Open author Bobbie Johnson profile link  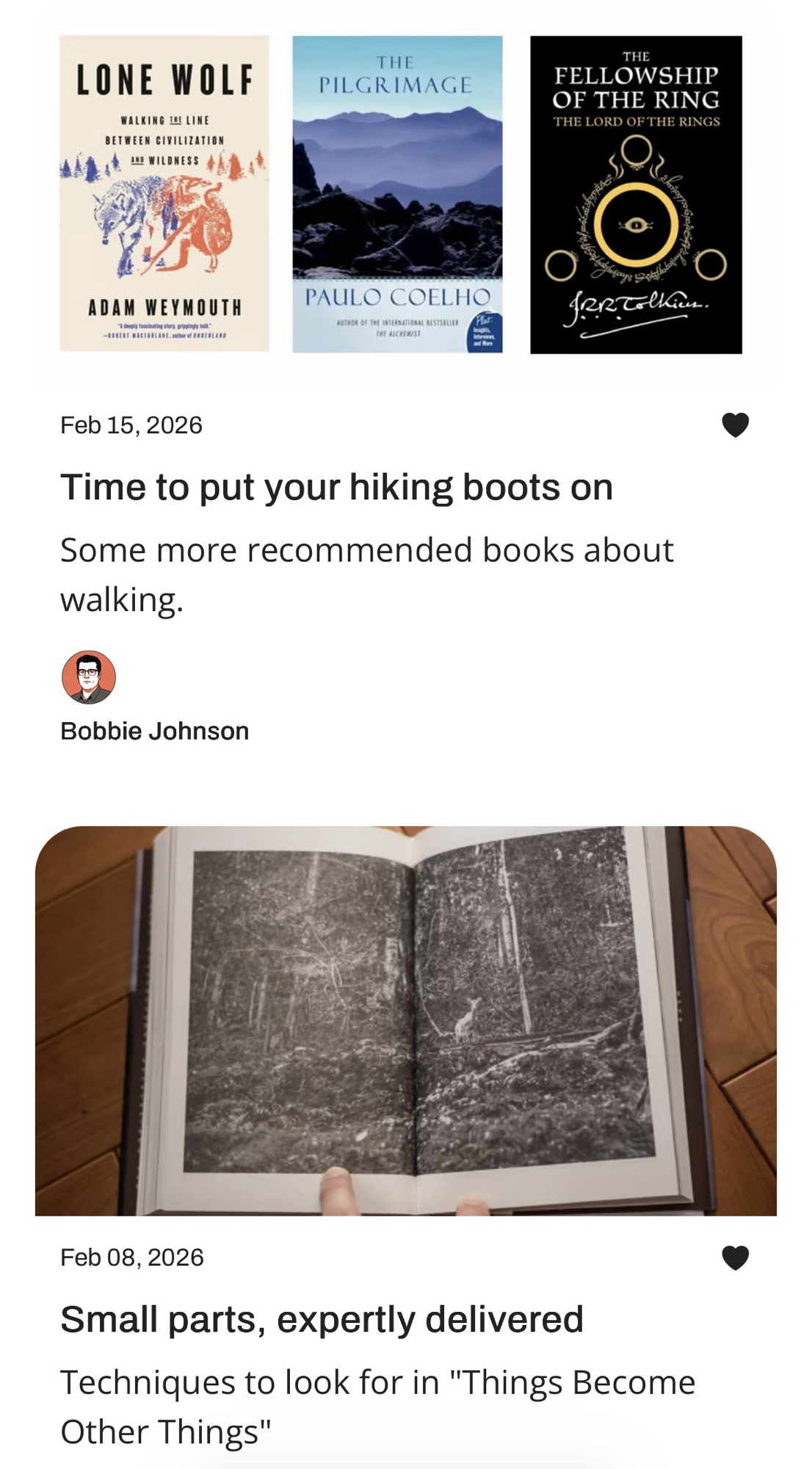154,731
